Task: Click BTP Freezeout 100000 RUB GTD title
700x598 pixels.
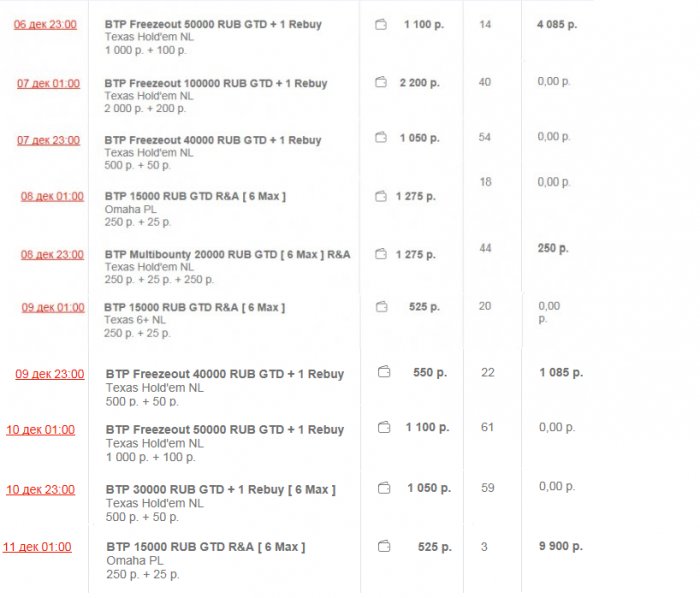Action: coord(215,84)
